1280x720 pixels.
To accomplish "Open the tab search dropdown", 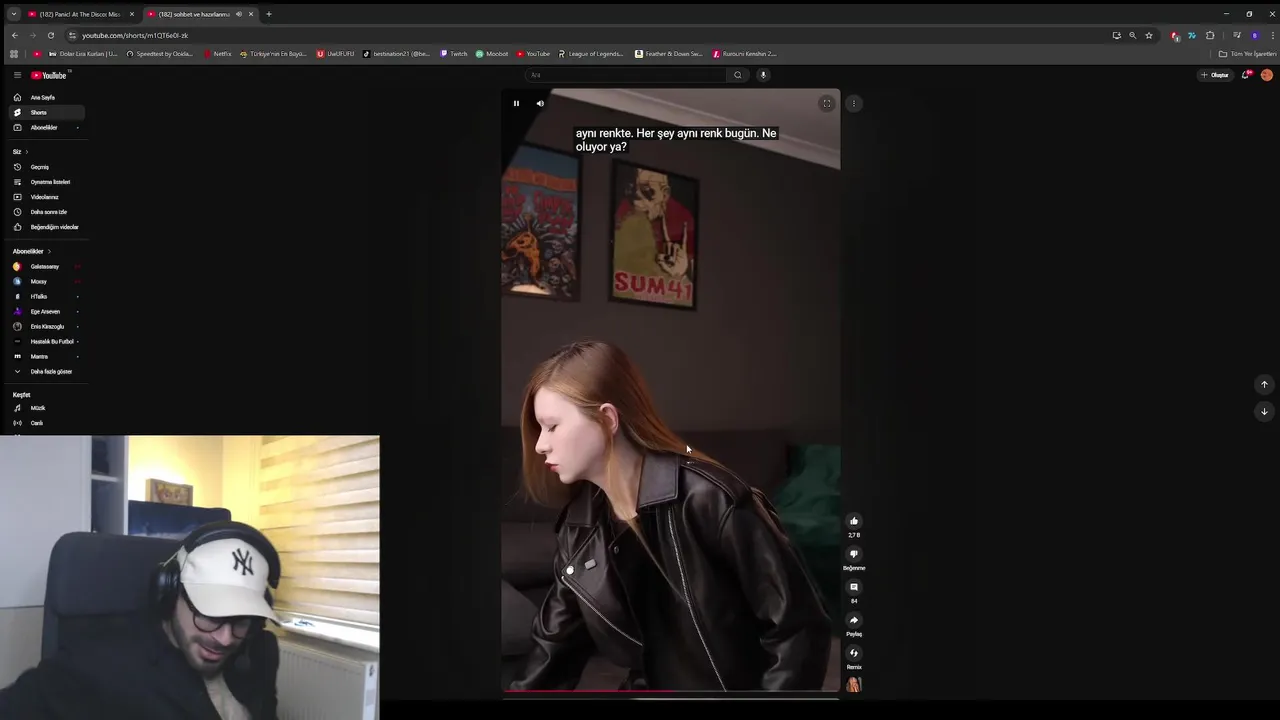I will pos(13,14).
